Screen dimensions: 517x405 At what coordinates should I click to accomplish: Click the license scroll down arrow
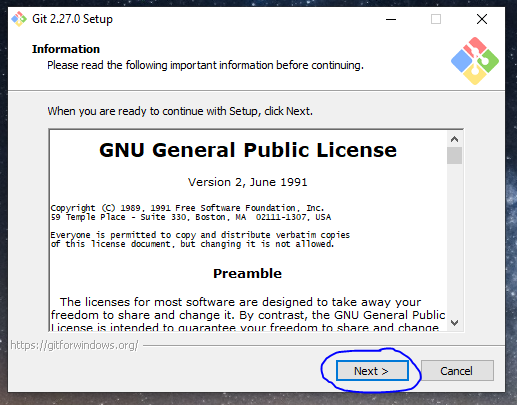[x=454, y=323]
